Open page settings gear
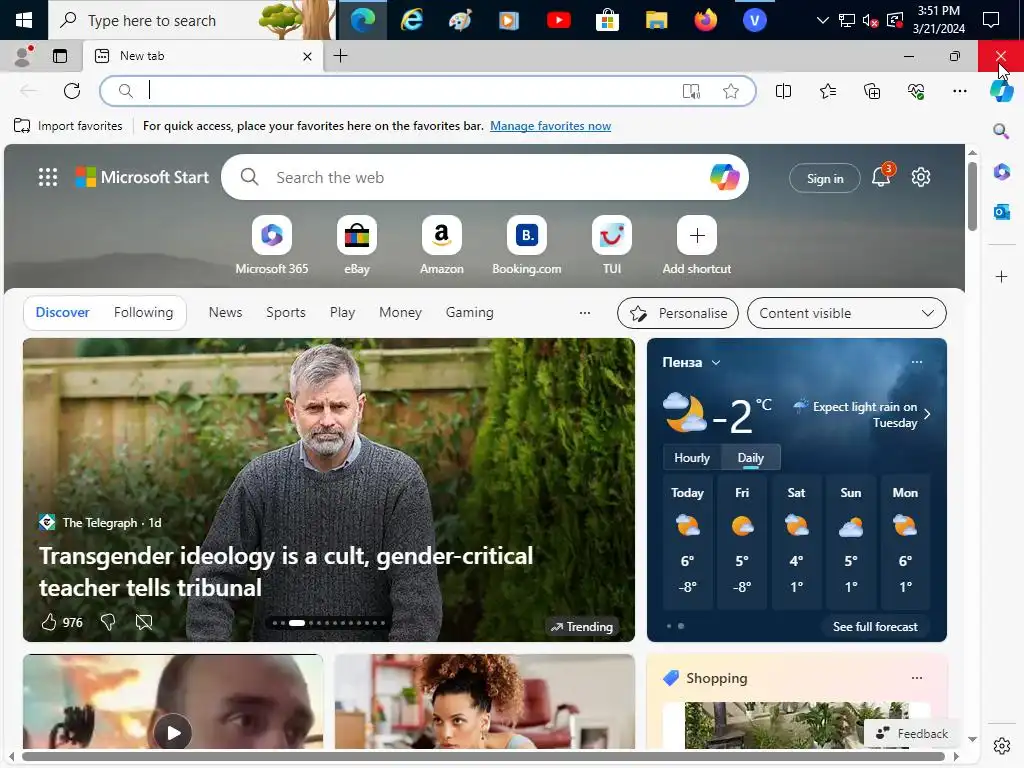This screenshot has height=768, width=1024. [921, 177]
